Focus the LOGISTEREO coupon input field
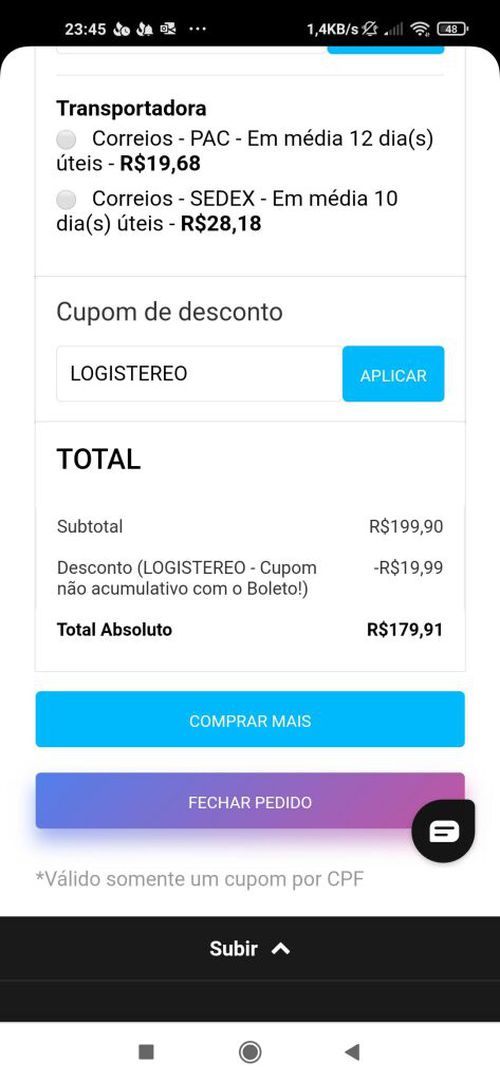 [199, 374]
